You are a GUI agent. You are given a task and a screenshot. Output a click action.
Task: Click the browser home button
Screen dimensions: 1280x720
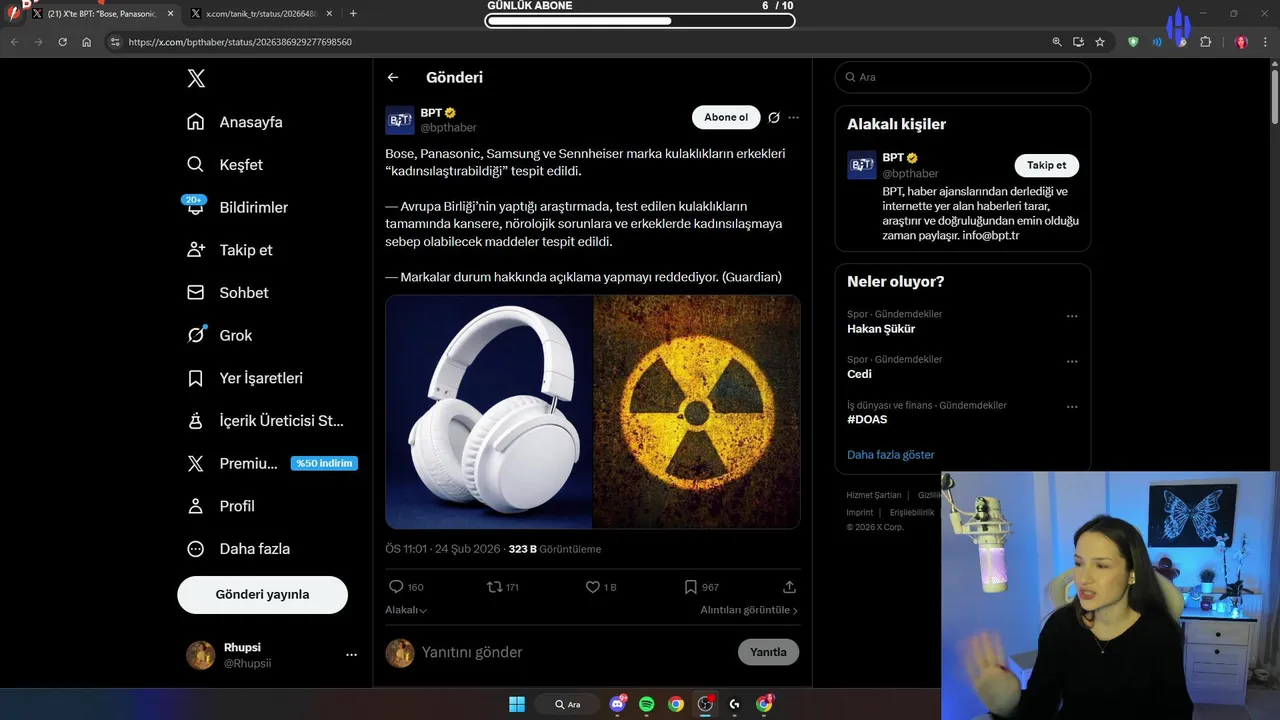point(87,42)
